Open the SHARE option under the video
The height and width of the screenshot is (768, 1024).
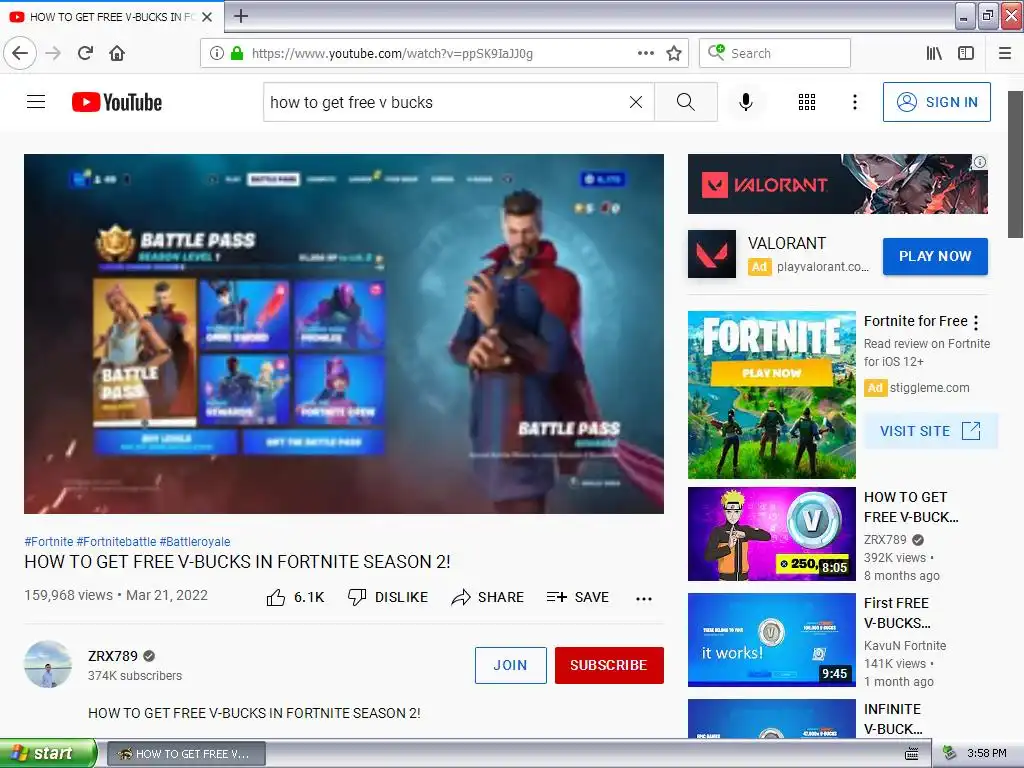[x=487, y=597]
